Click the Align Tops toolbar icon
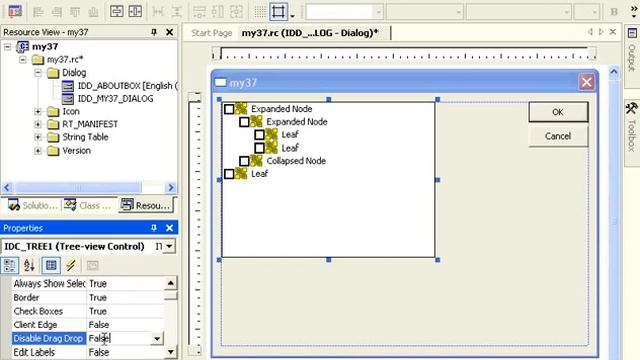This screenshot has height=360, width=640. click(x=75, y=12)
